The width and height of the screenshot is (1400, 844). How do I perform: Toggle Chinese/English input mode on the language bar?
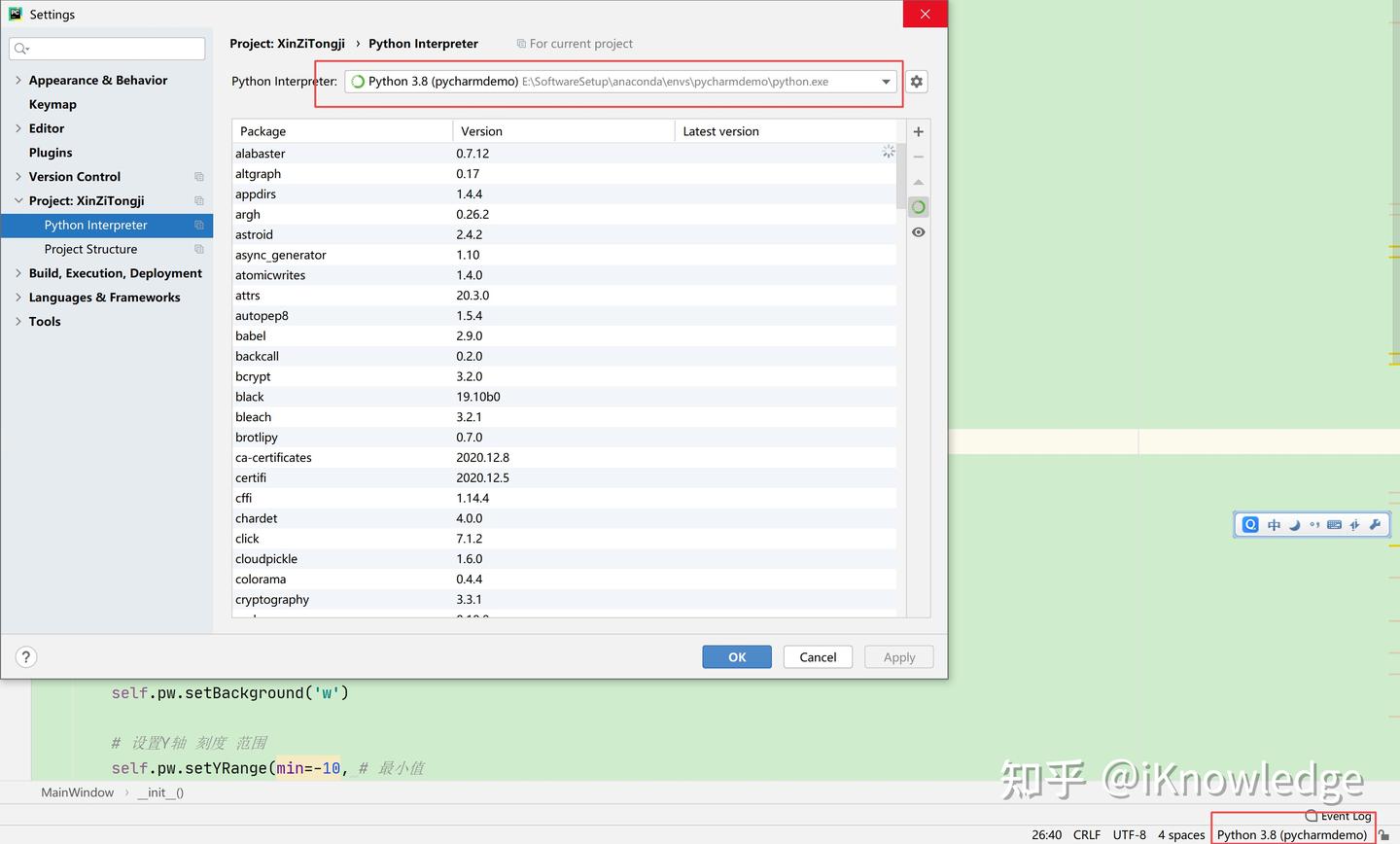[1274, 524]
